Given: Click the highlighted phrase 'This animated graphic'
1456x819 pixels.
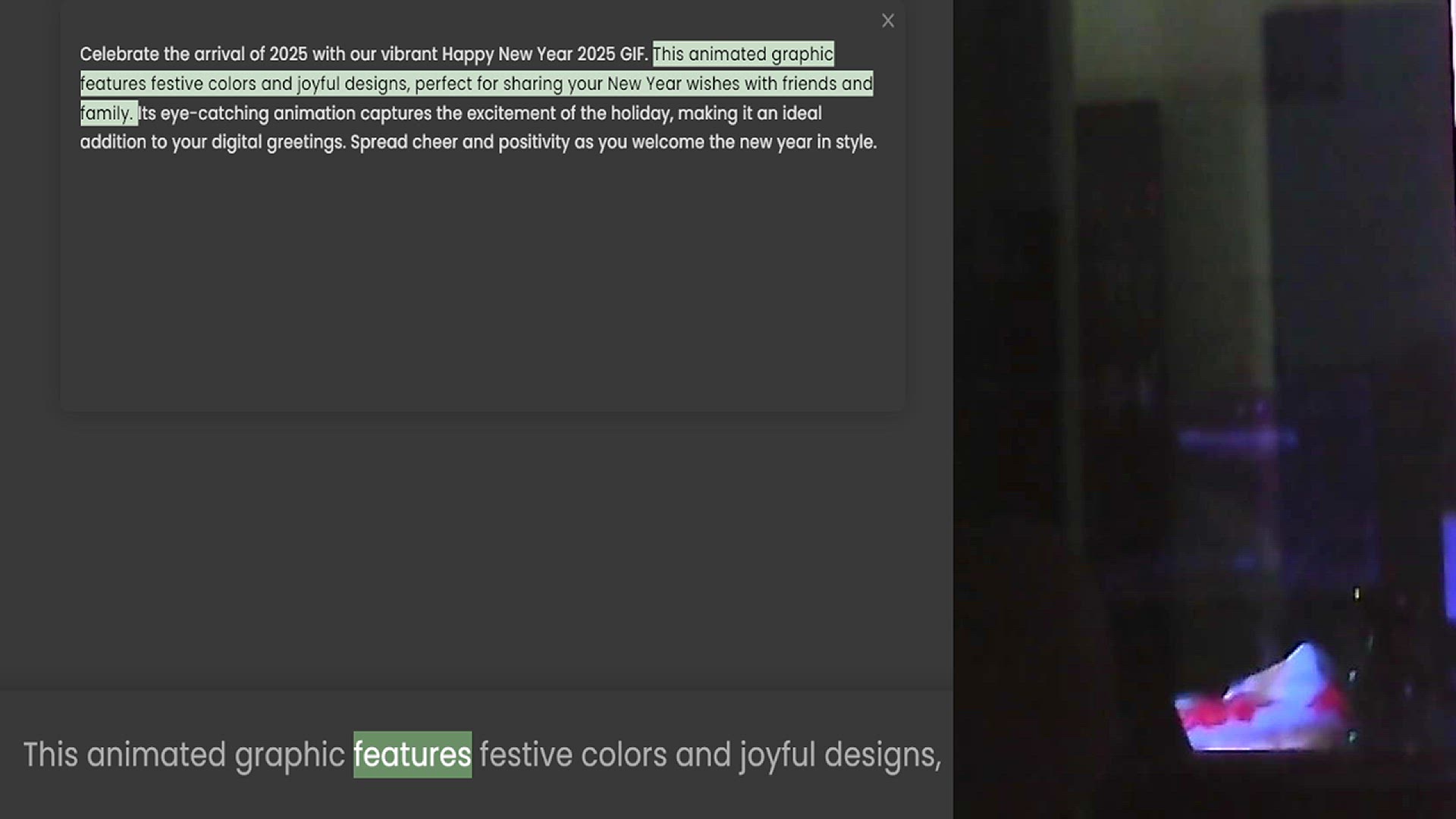Looking at the screenshot, I should pyautogui.click(x=742, y=55).
